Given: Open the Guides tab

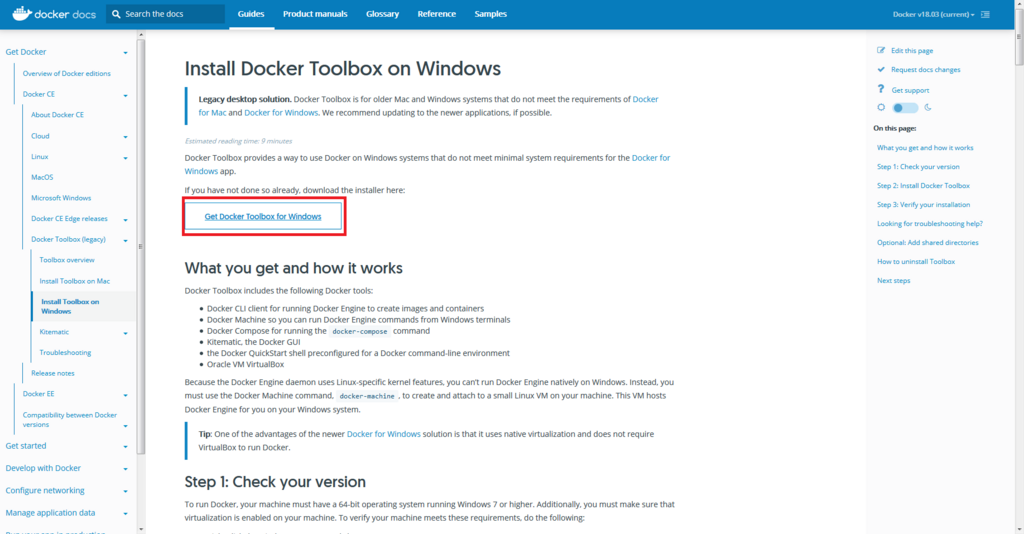Looking at the screenshot, I should (251, 14).
